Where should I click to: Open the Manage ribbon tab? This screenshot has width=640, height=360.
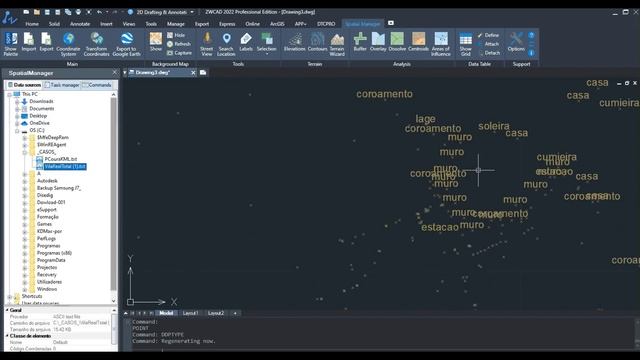(x=176, y=24)
